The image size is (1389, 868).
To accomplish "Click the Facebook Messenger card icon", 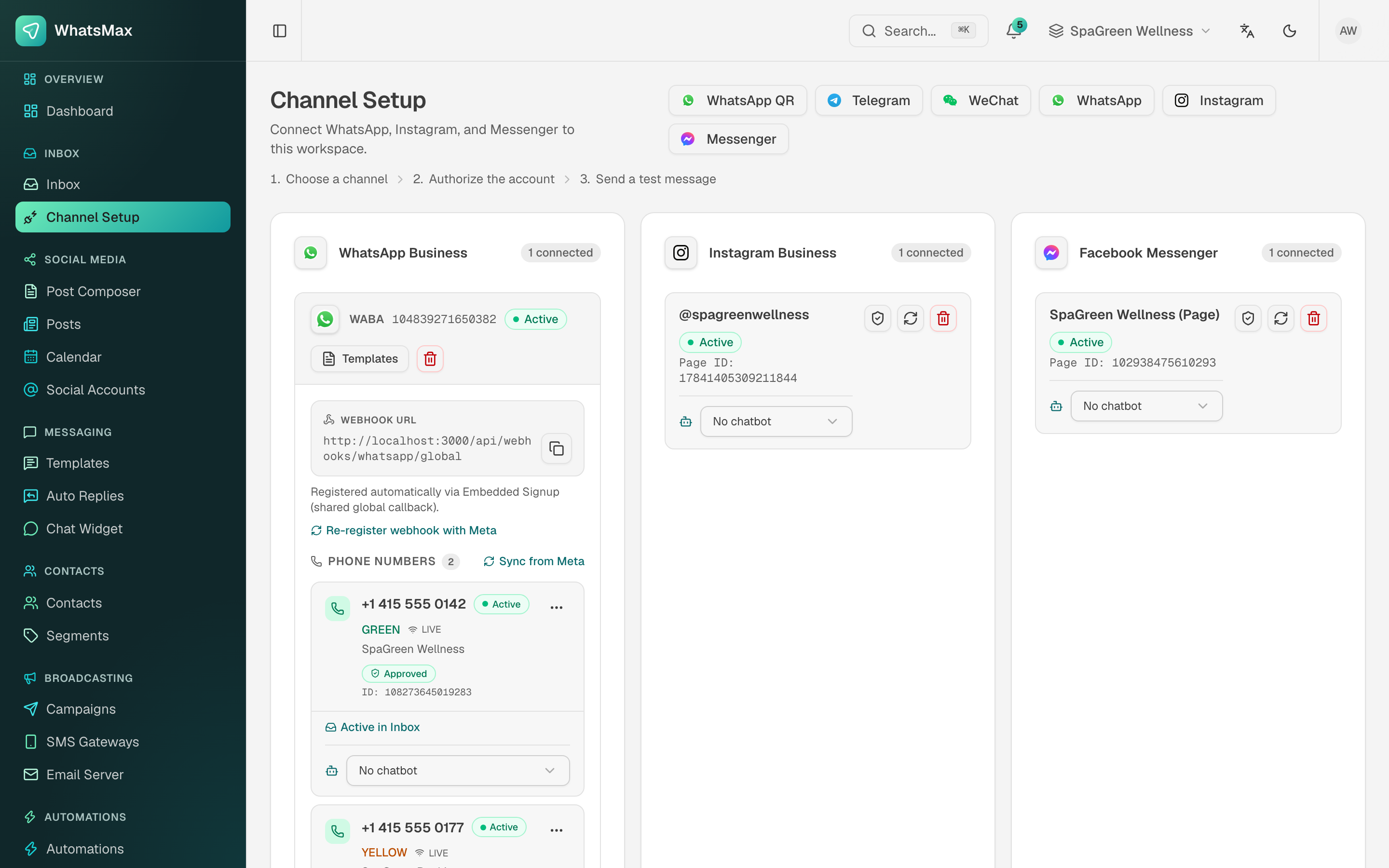I will (x=1051, y=253).
